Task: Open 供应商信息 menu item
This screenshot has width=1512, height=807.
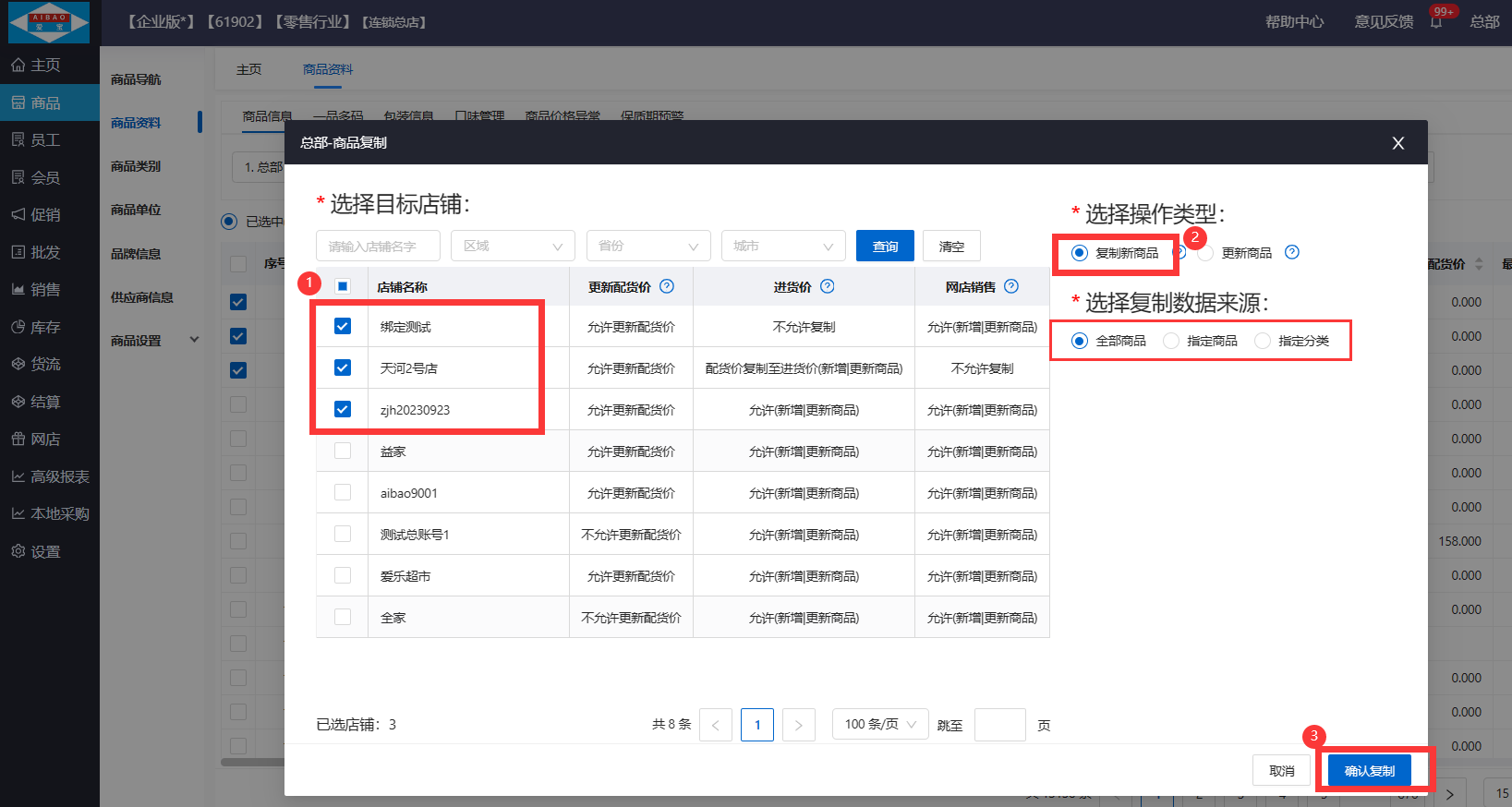Action: point(142,297)
